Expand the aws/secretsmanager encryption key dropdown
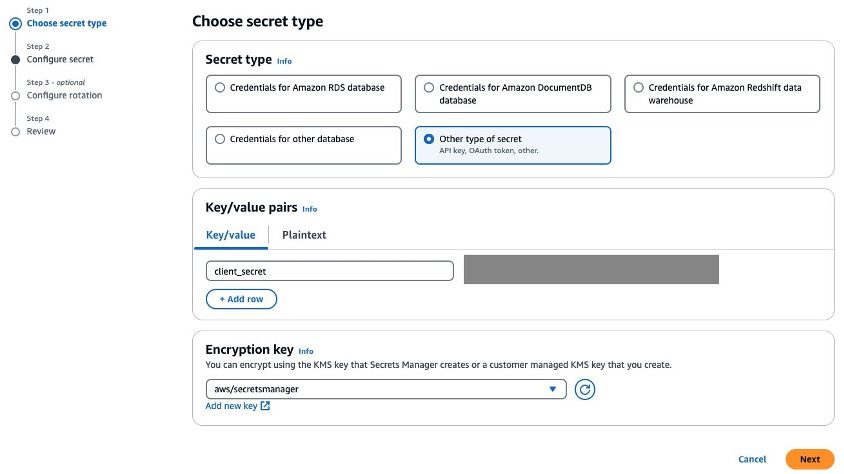This screenshot has width=844, height=474. coord(386,389)
